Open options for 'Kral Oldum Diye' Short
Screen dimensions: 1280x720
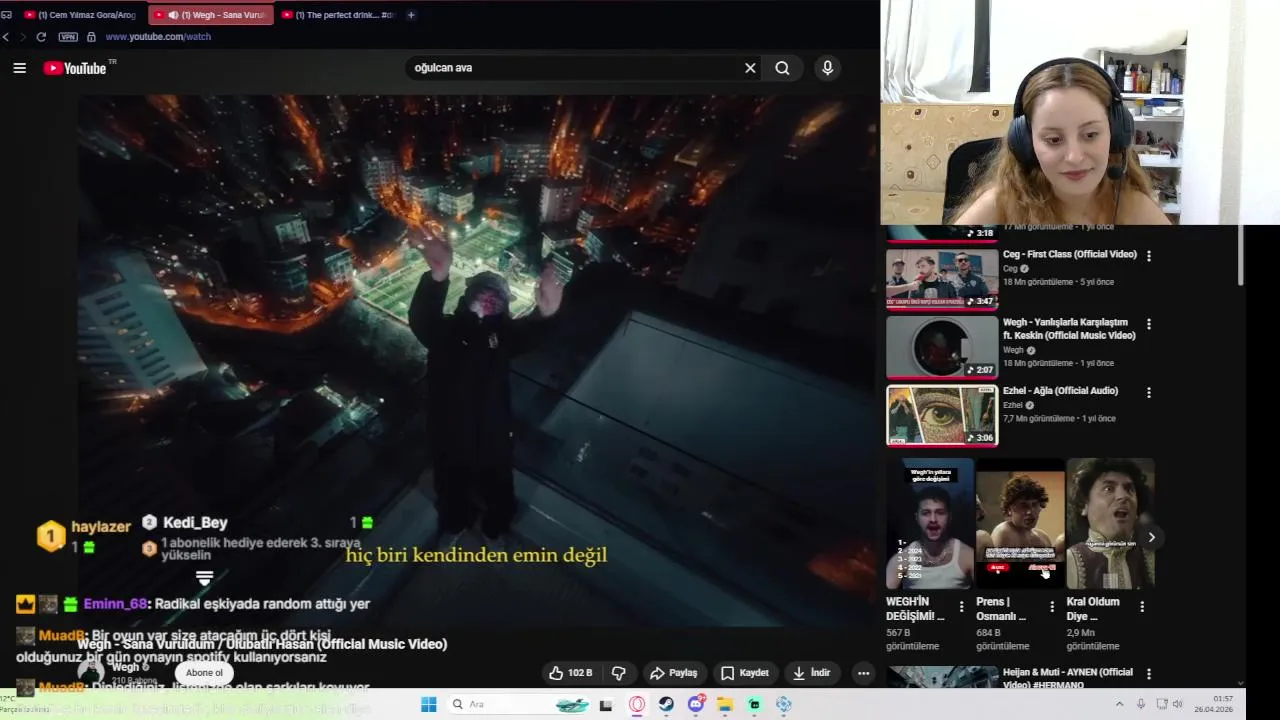1141,606
